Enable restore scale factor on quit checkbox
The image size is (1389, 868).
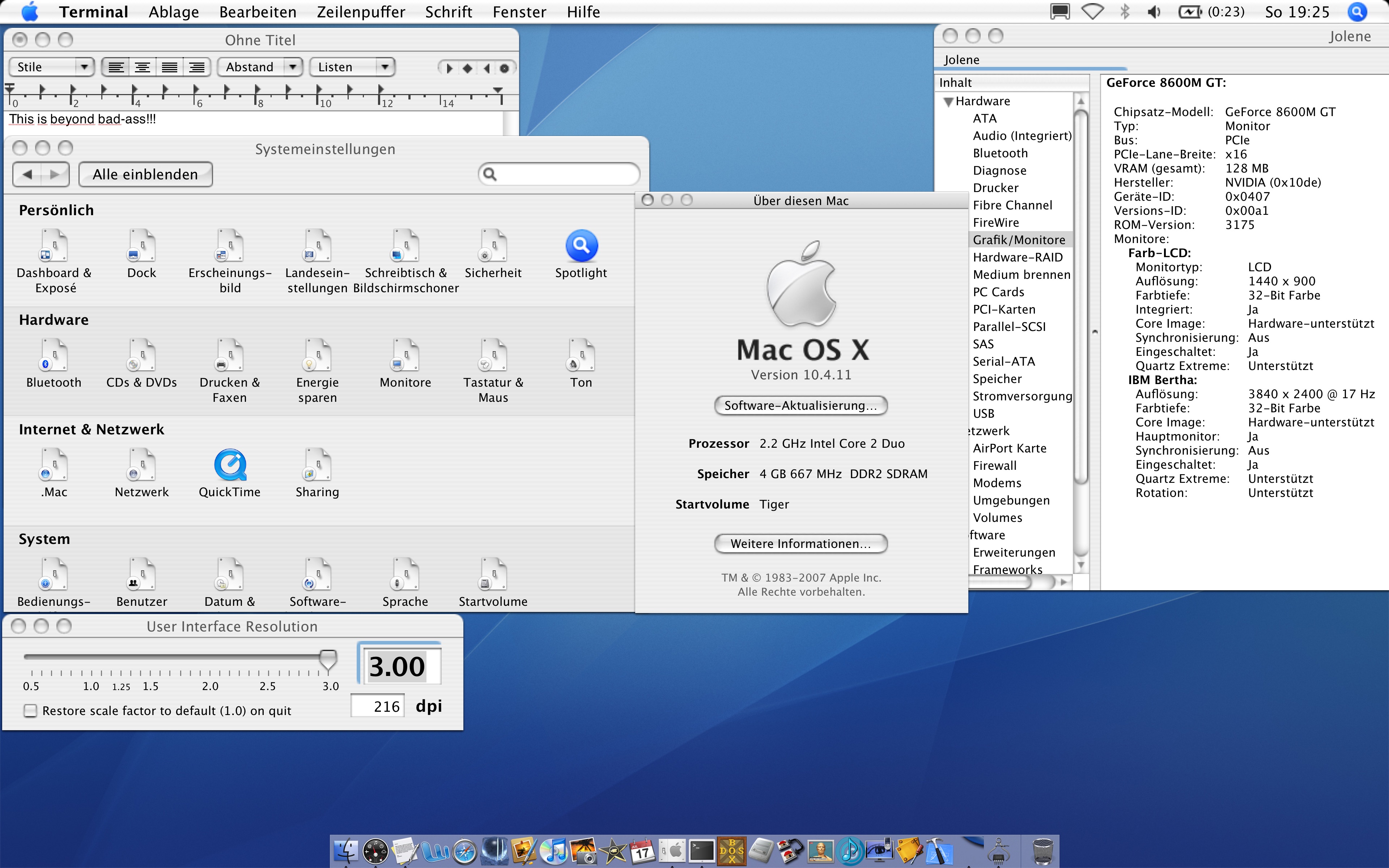30,711
